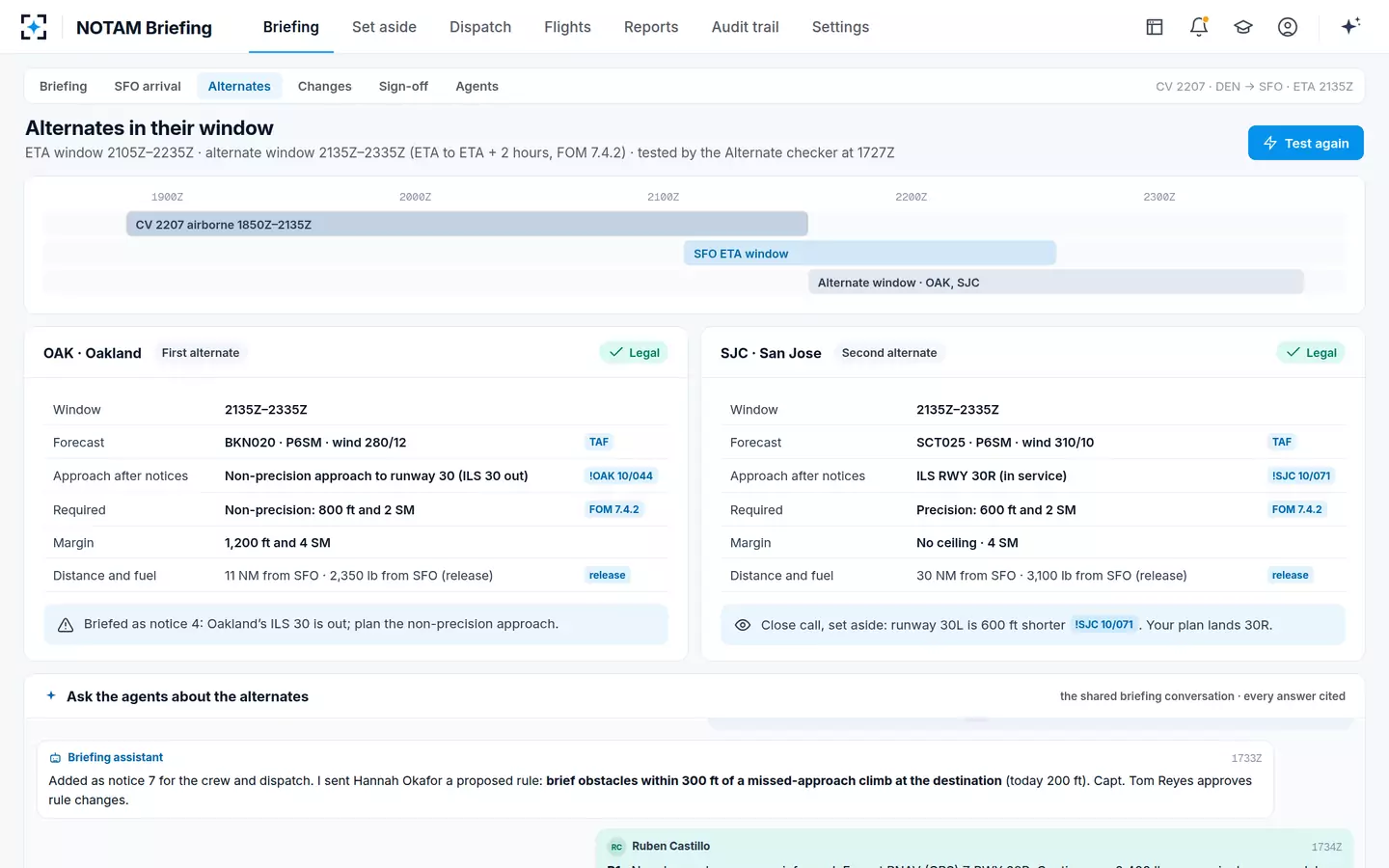The image size is (1389, 868).
Task: Open the Sign-off sub-tab
Action: click(x=403, y=86)
